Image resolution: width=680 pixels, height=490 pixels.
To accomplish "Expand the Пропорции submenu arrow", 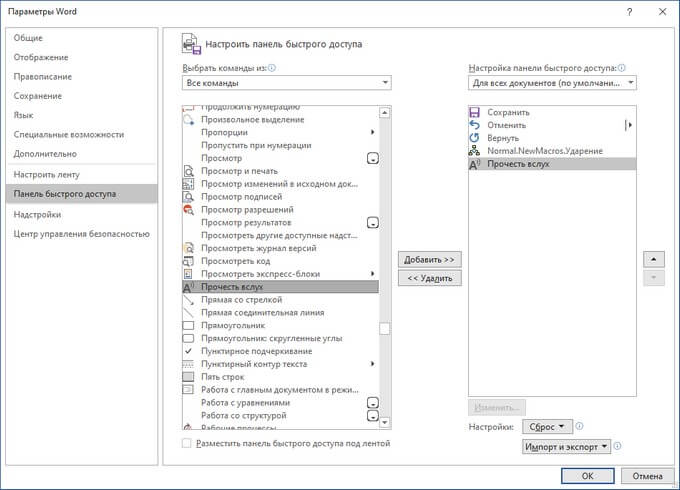I will 372,132.
